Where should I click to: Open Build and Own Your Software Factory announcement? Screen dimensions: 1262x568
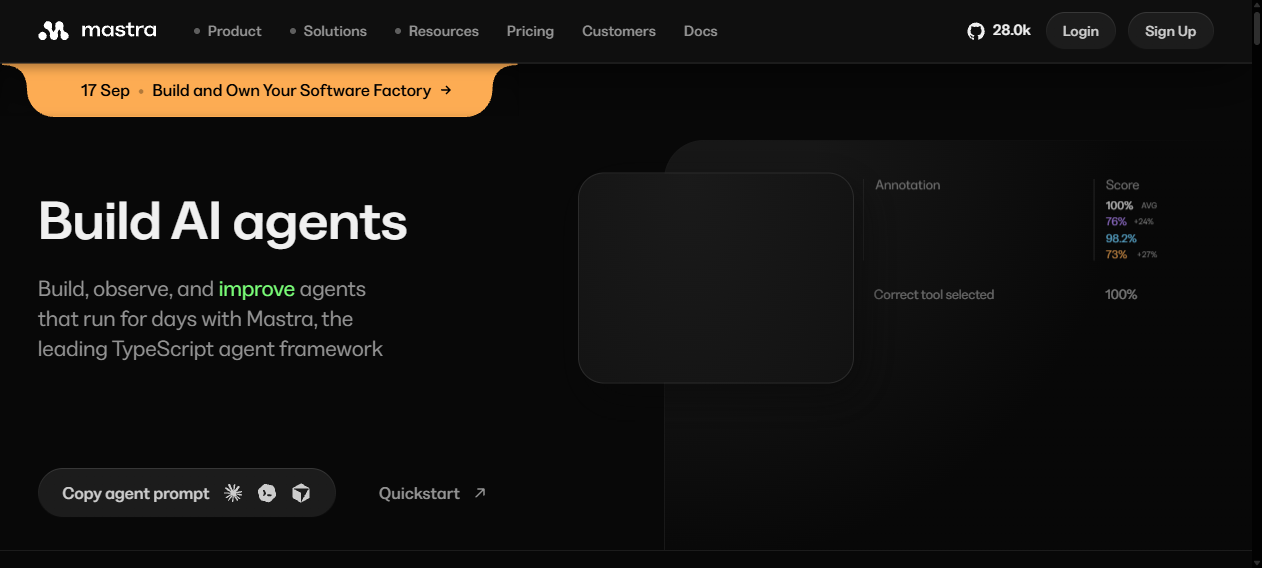291,90
